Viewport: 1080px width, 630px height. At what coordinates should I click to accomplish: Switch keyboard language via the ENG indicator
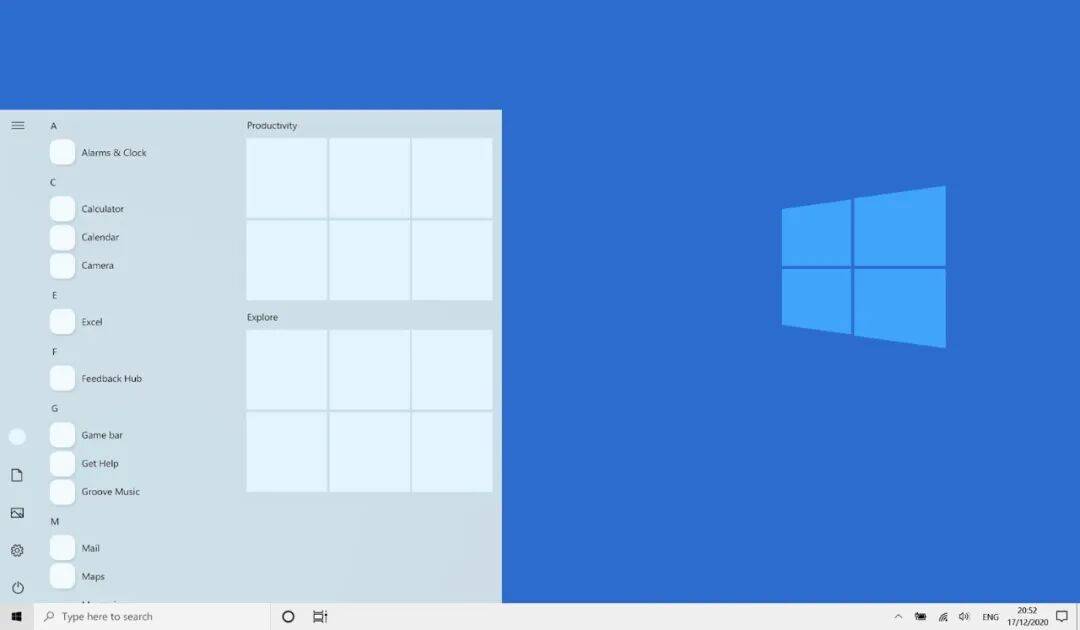click(989, 617)
